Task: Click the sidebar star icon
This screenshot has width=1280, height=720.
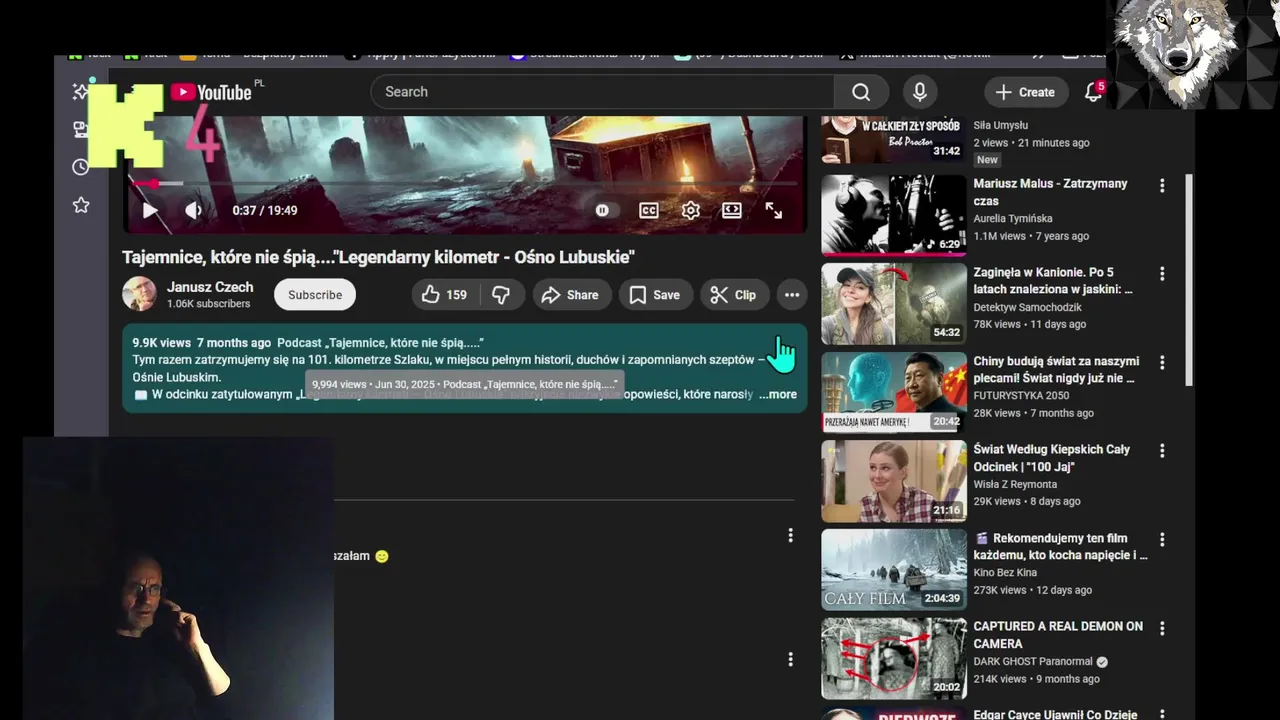Action: point(81,205)
